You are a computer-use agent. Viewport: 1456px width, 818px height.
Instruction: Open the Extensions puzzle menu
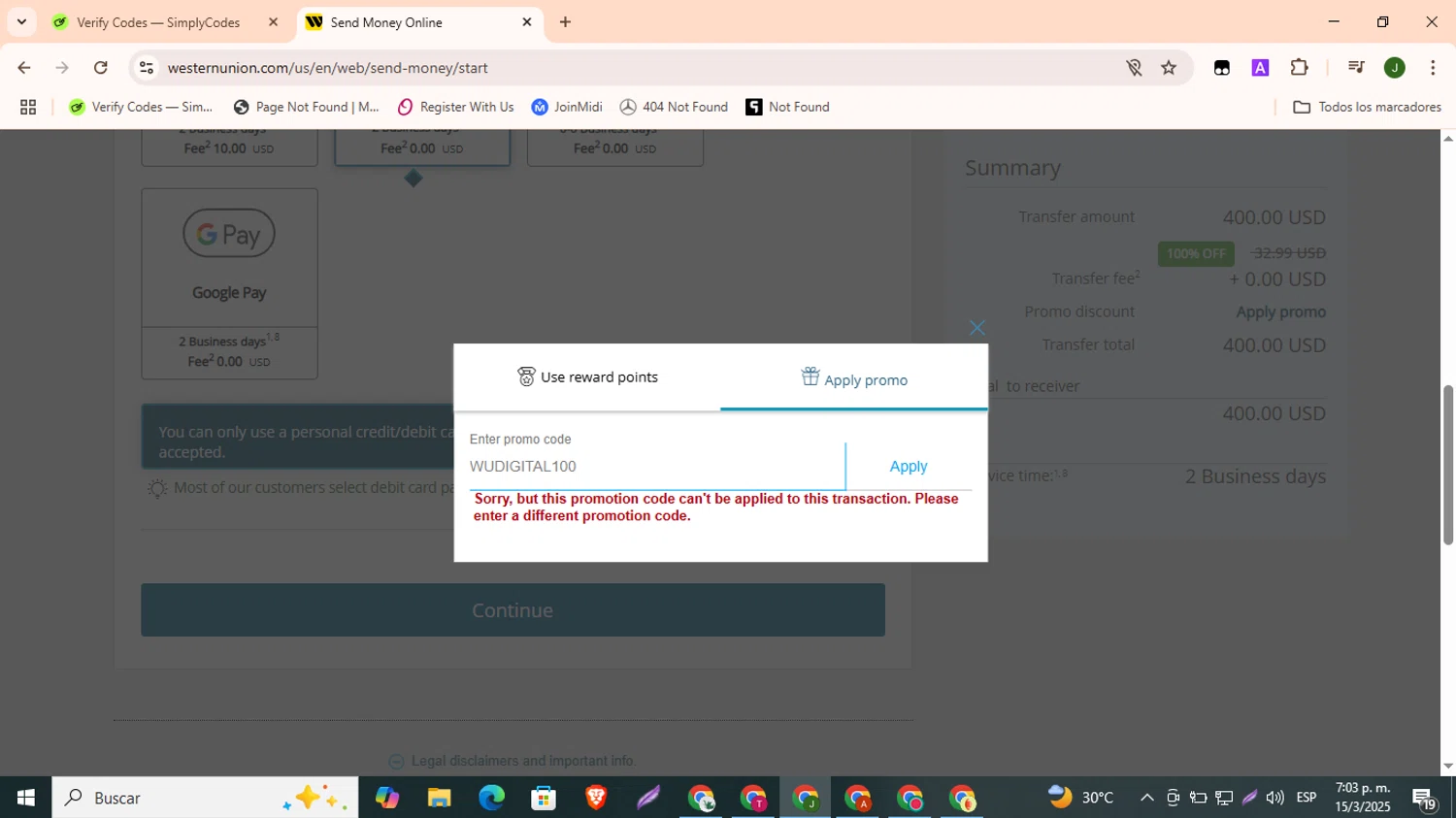1299,67
